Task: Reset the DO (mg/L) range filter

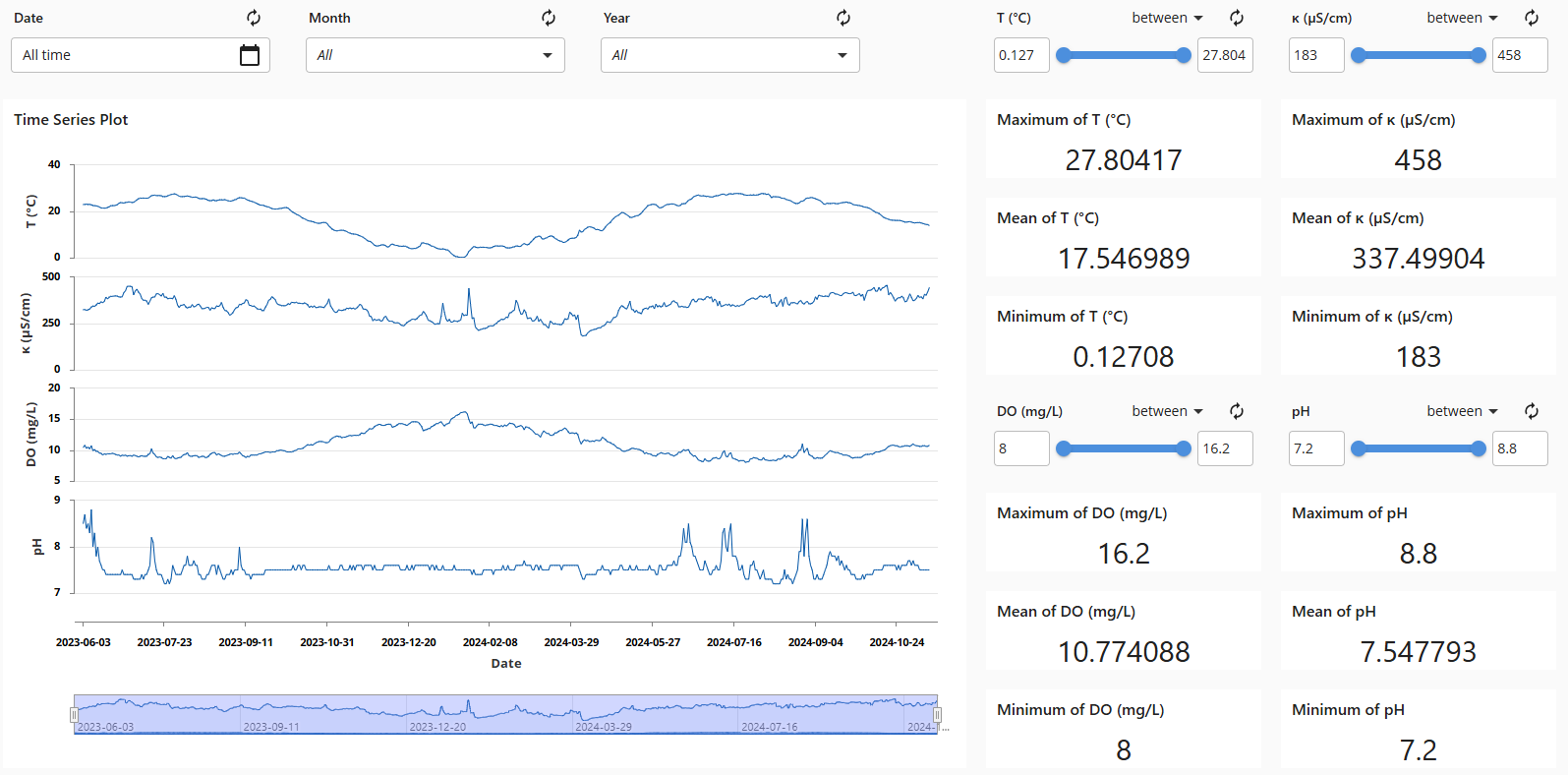Action: pyautogui.click(x=1237, y=411)
